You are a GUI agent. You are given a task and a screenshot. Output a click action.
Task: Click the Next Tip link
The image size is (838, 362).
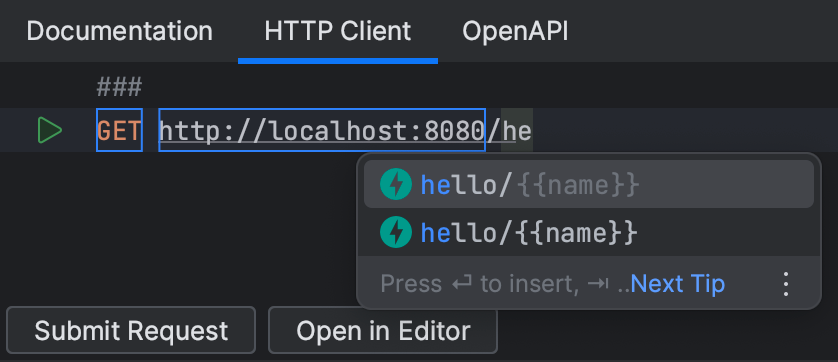[x=678, y=284]
